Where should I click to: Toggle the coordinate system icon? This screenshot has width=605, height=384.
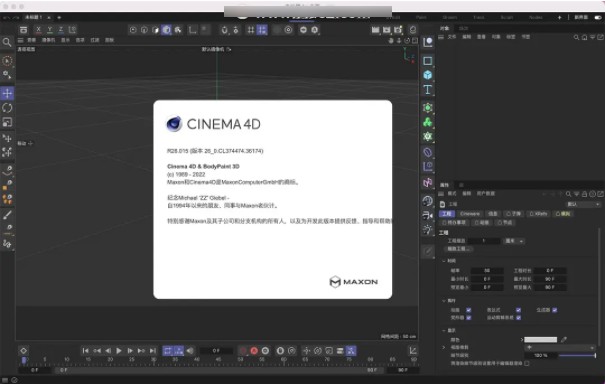(x=72, y=30)
